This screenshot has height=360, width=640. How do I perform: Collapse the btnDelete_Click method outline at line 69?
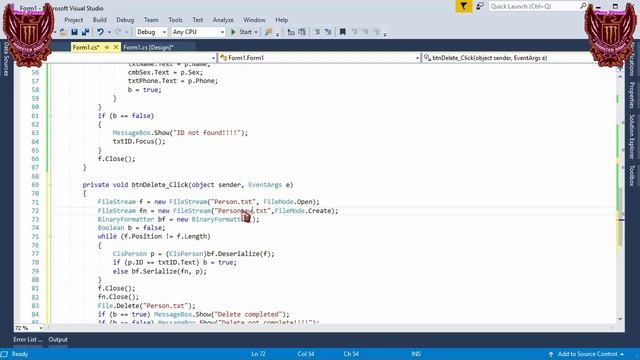[51, 185]
